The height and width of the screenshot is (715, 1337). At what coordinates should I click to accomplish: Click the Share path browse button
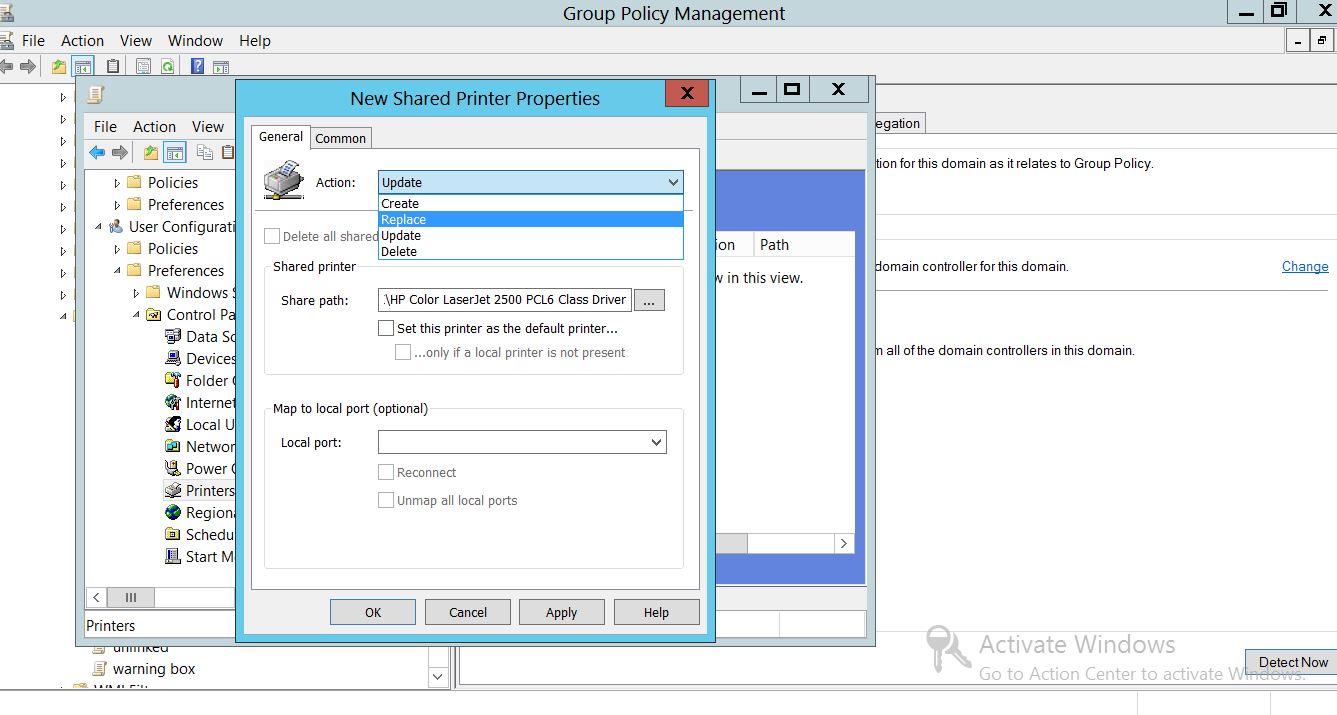[x=649, y=300]
